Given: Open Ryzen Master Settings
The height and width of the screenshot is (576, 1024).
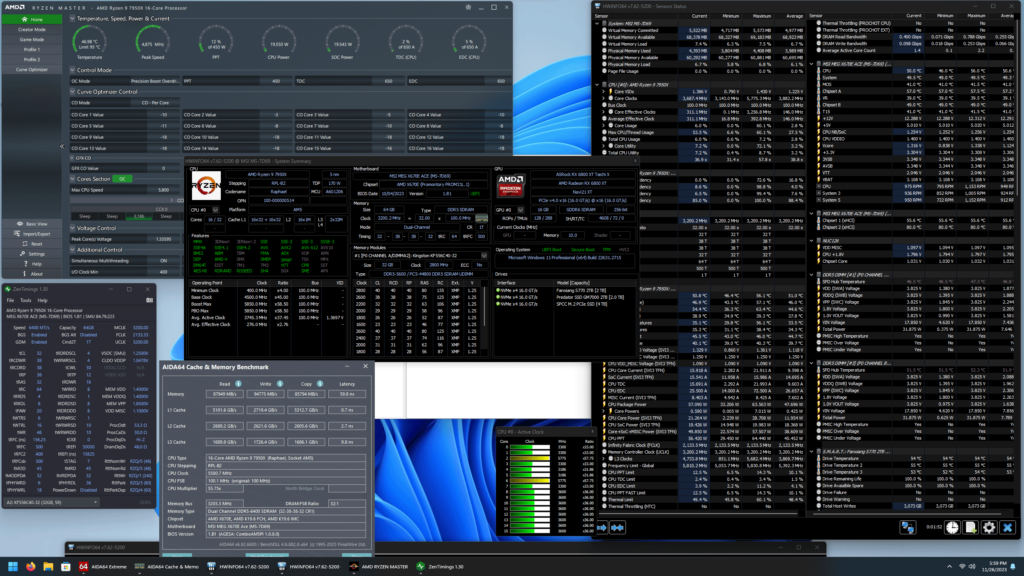Looking at the screenshot, I should (31, 254).
